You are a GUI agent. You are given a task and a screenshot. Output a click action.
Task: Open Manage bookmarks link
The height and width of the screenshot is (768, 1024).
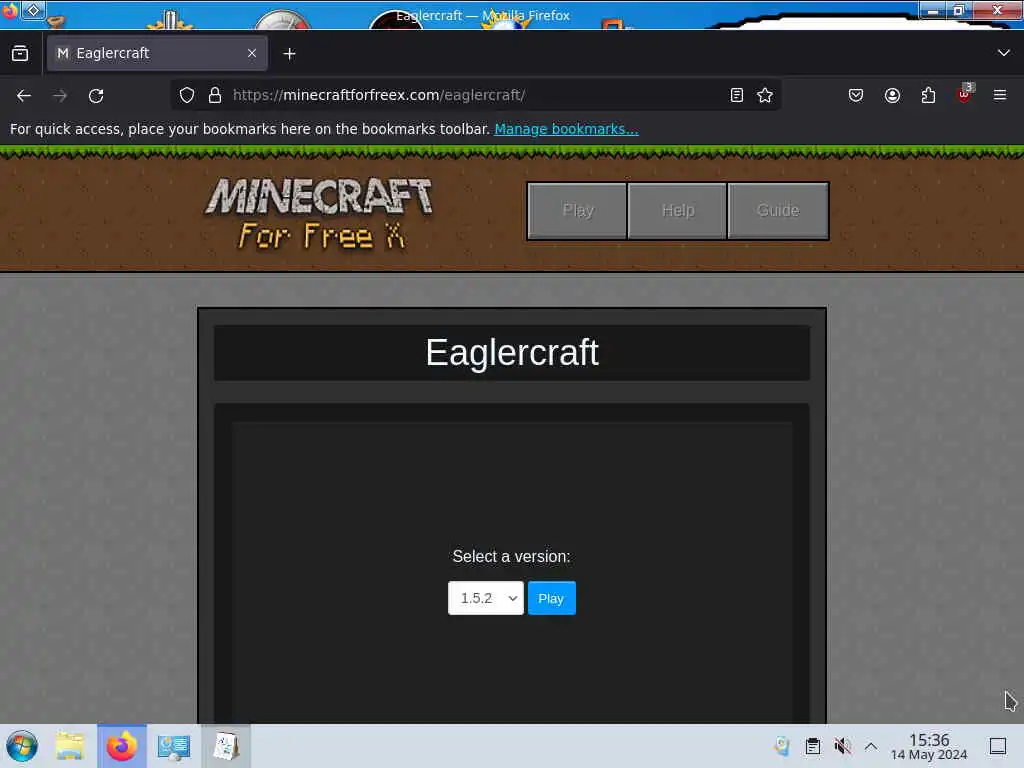tap(566, 129)
